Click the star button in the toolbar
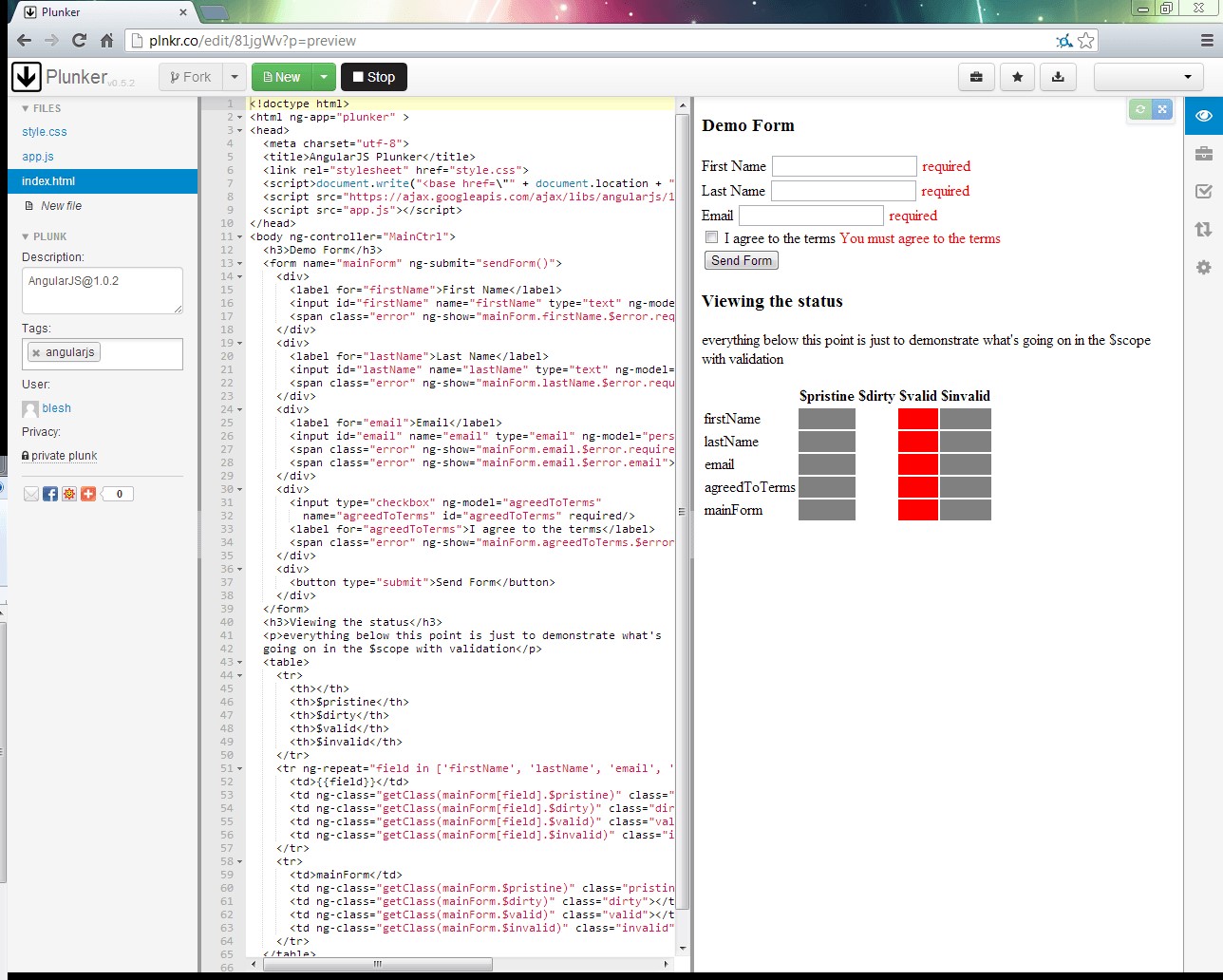Viewport: 1223px width, 980px height. click(1017, 77)
